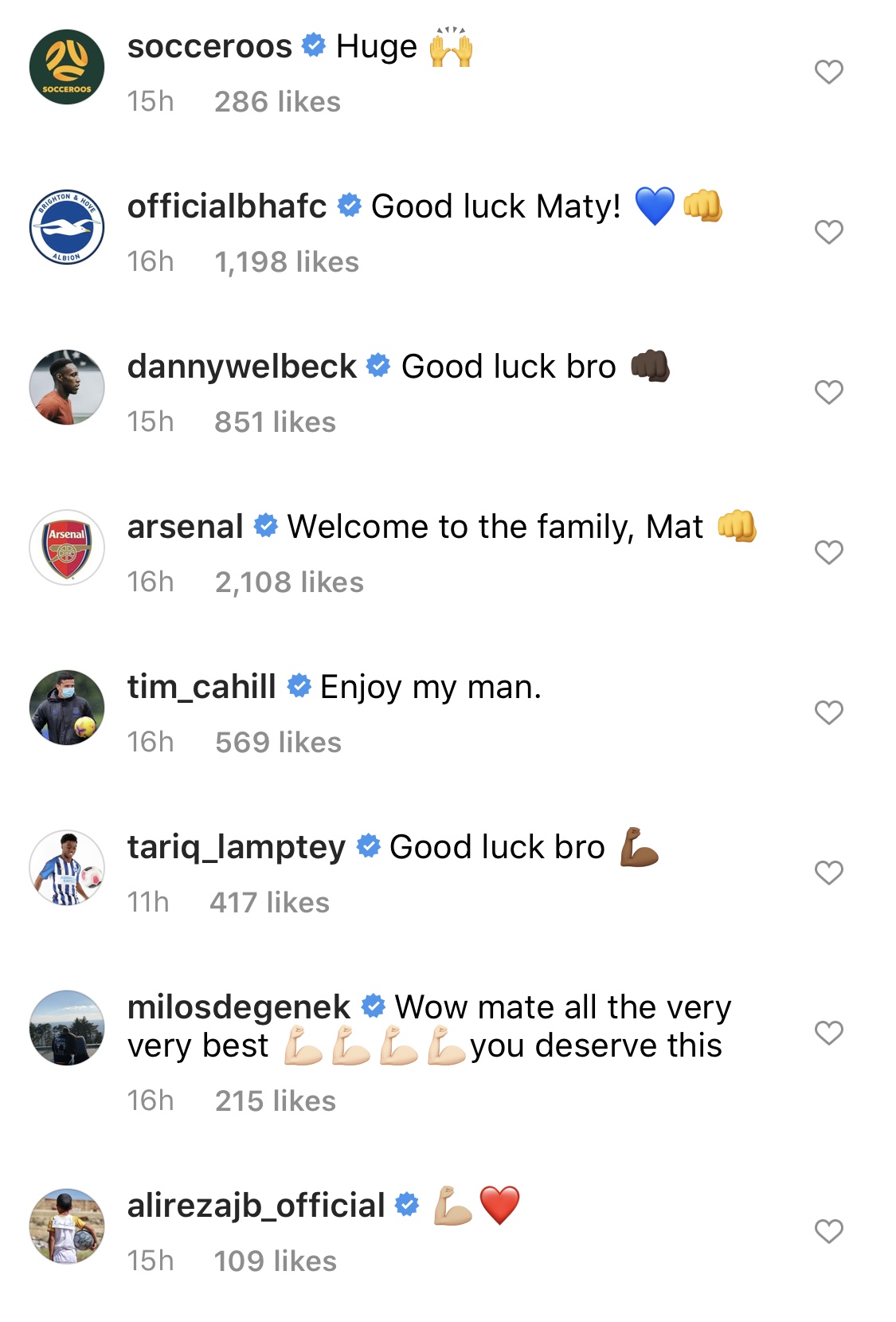View 851 likes on dannywelbeck comment
Screen dimensions: 896x1322
tap(275, 422)
